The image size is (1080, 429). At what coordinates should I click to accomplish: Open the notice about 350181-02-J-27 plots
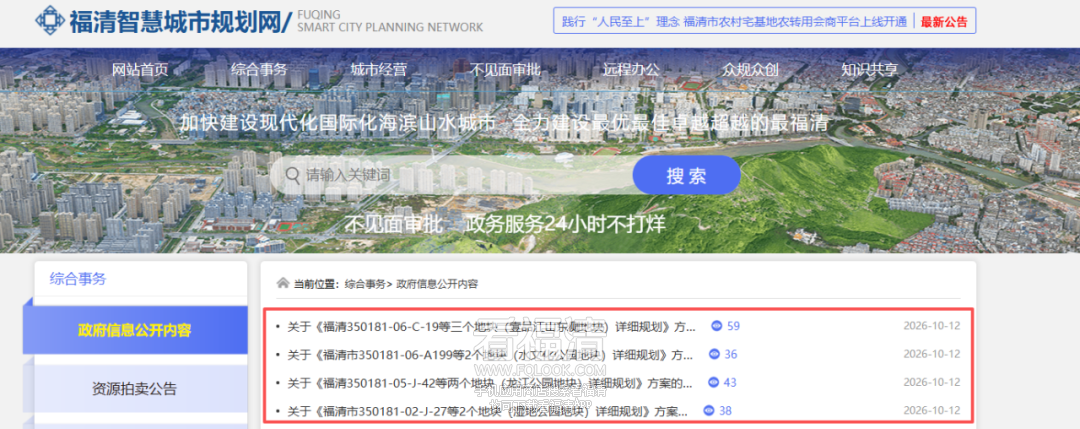click(488, 412)
